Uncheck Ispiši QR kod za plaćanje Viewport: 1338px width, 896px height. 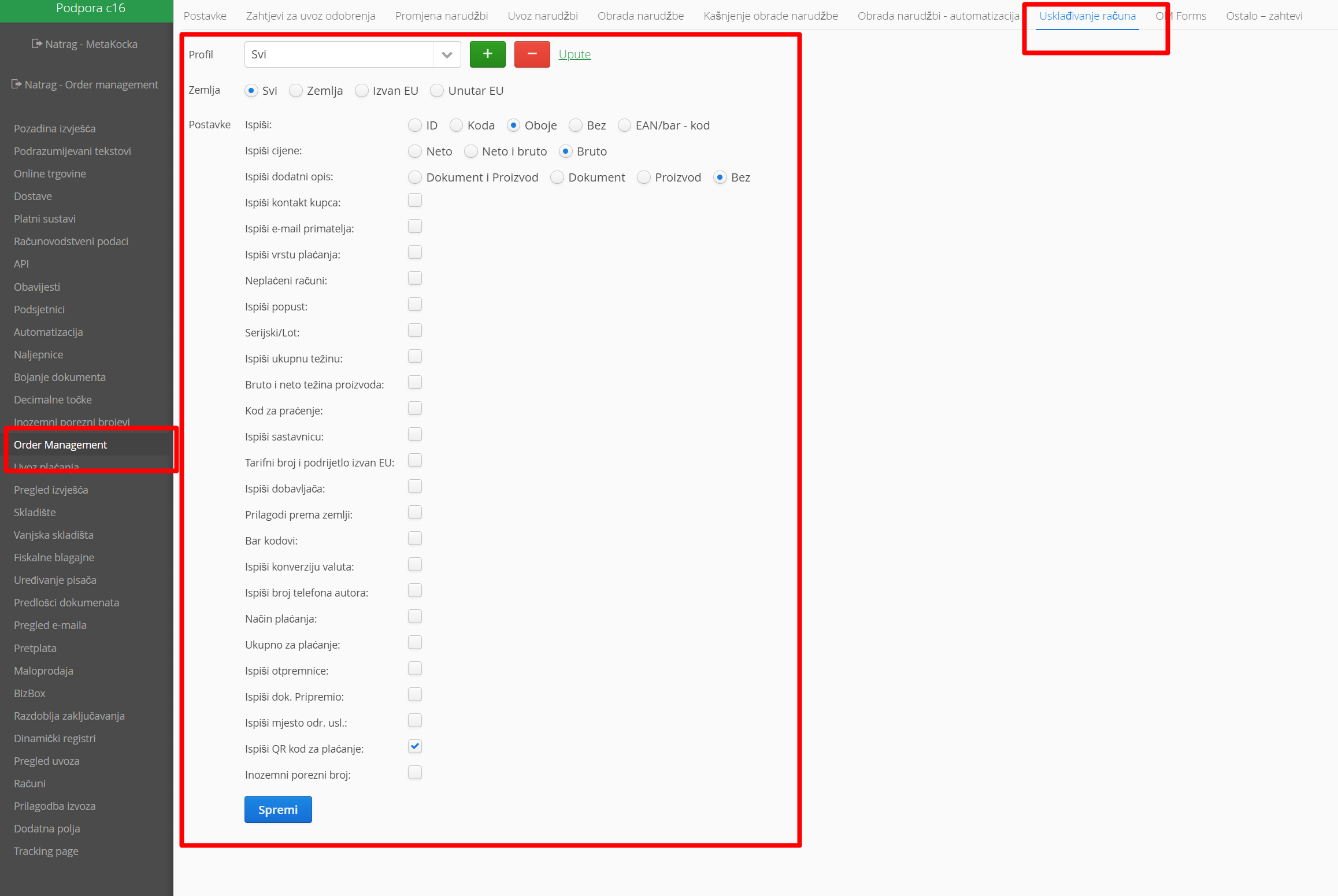[x=414, y=746]
